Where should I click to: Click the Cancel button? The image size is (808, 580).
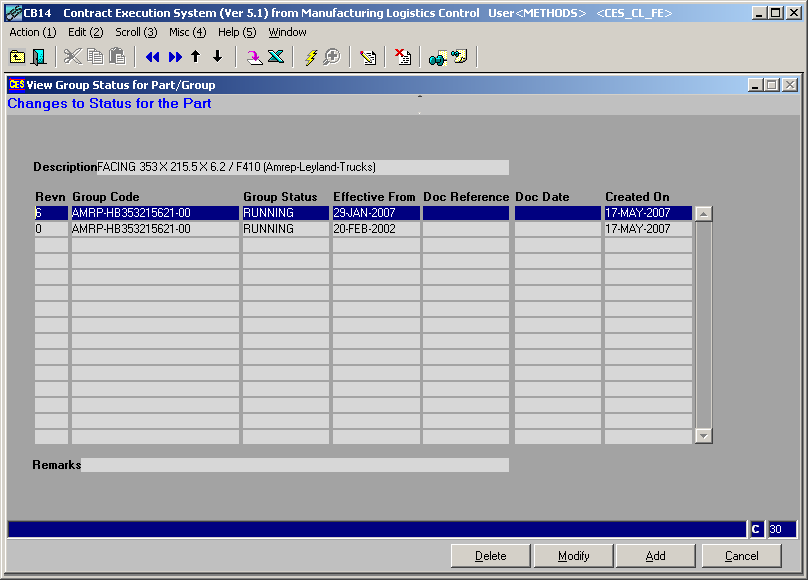(741, 556)
